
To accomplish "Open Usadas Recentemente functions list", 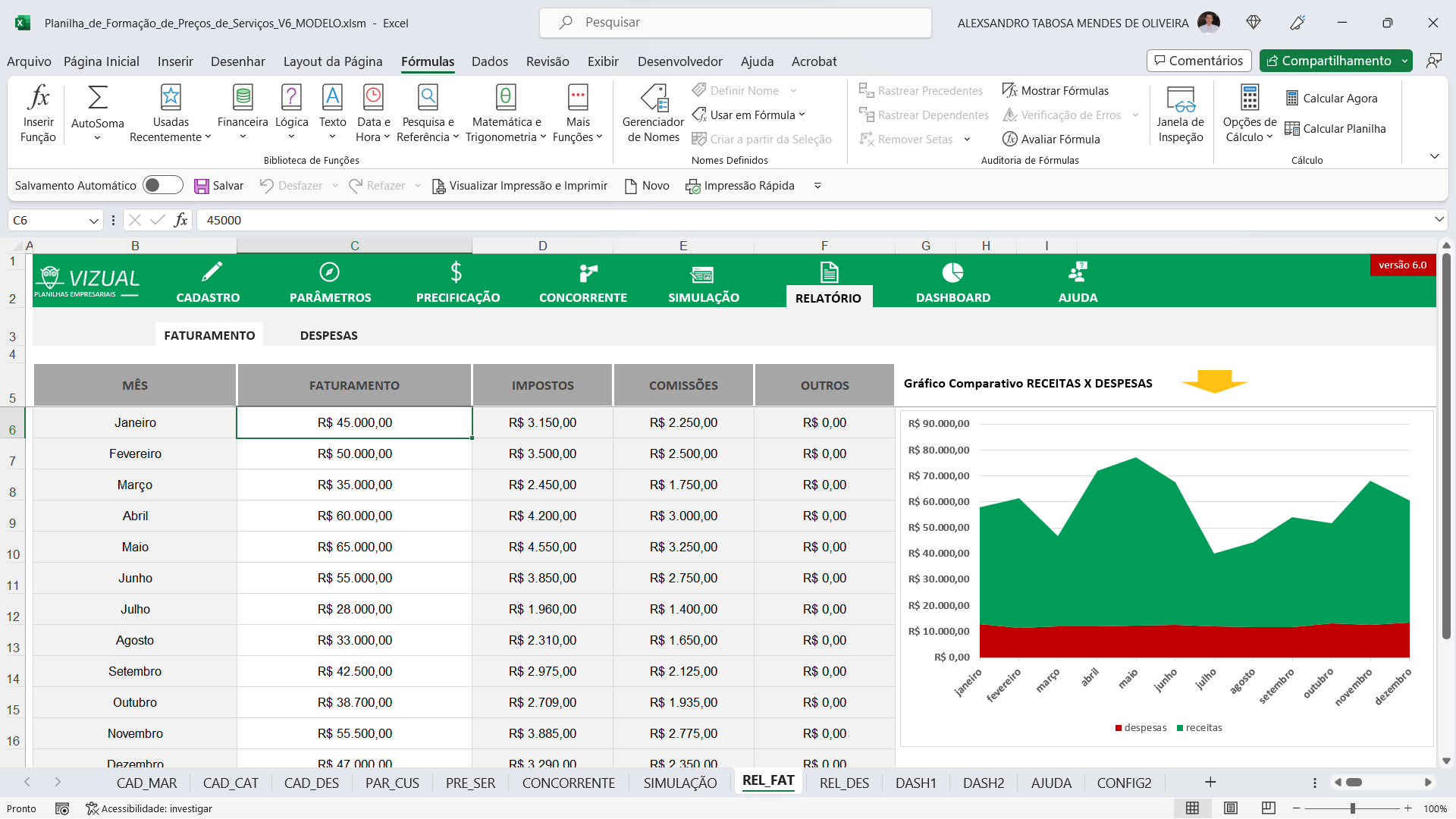I will [171, 114].
